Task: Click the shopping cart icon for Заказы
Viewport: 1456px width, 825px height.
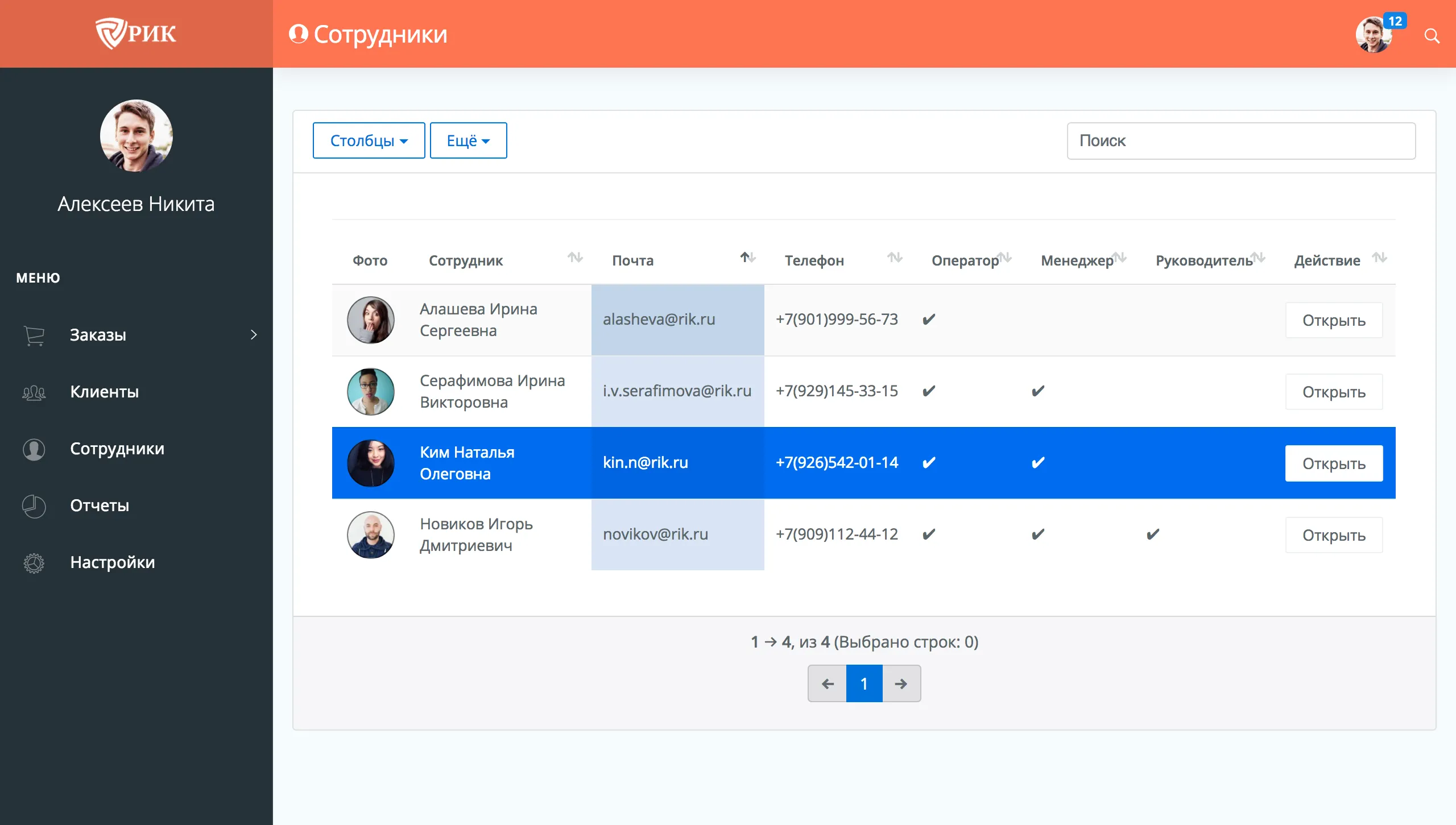Action: click(x=34, y=335)
